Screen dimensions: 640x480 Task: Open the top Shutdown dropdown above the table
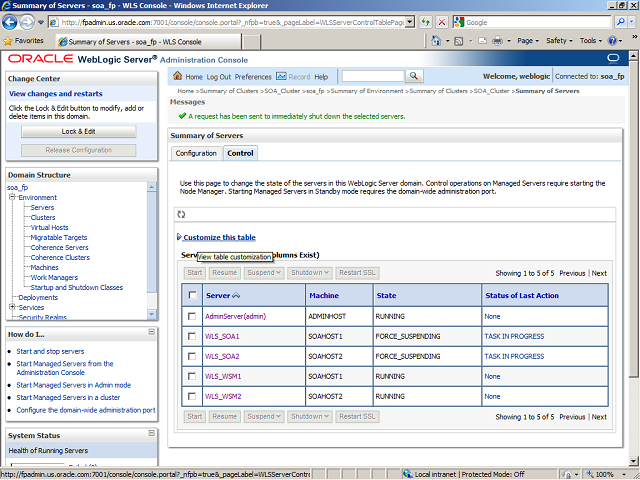[309, 273]
